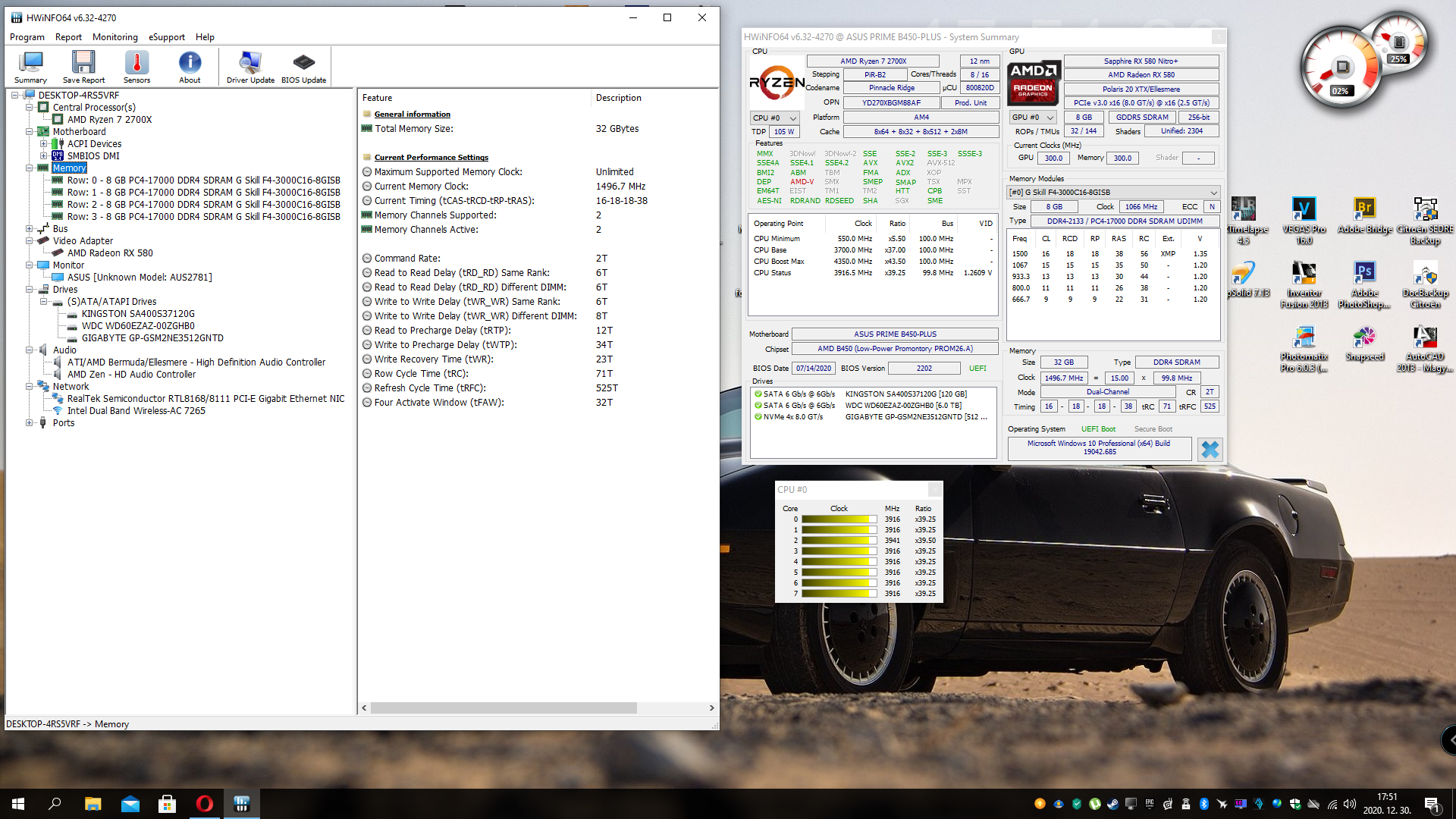The height and width of the screenshot is (819, 1456).
Task: Open Adobe Photoshop desktop shortcut
Action: pos(1364,284)
